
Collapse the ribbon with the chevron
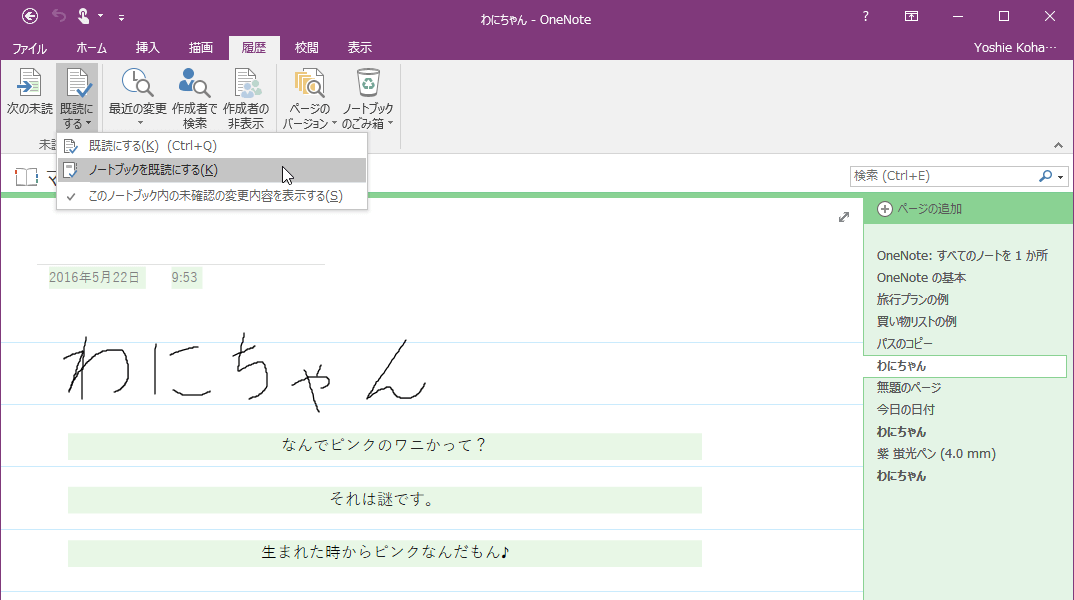(x=1058, y=145)
